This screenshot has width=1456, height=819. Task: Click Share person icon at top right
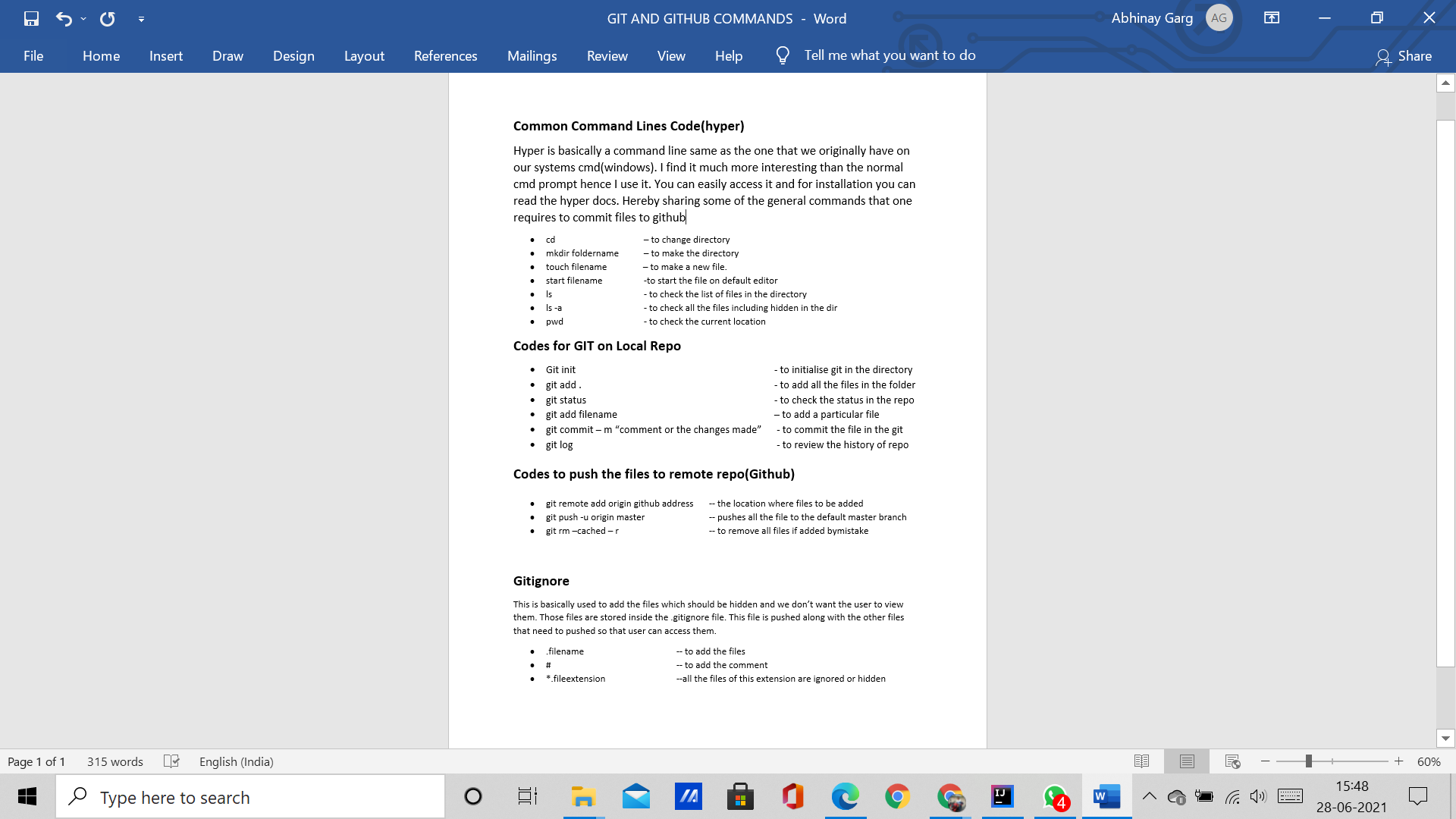pos(1383,57)
